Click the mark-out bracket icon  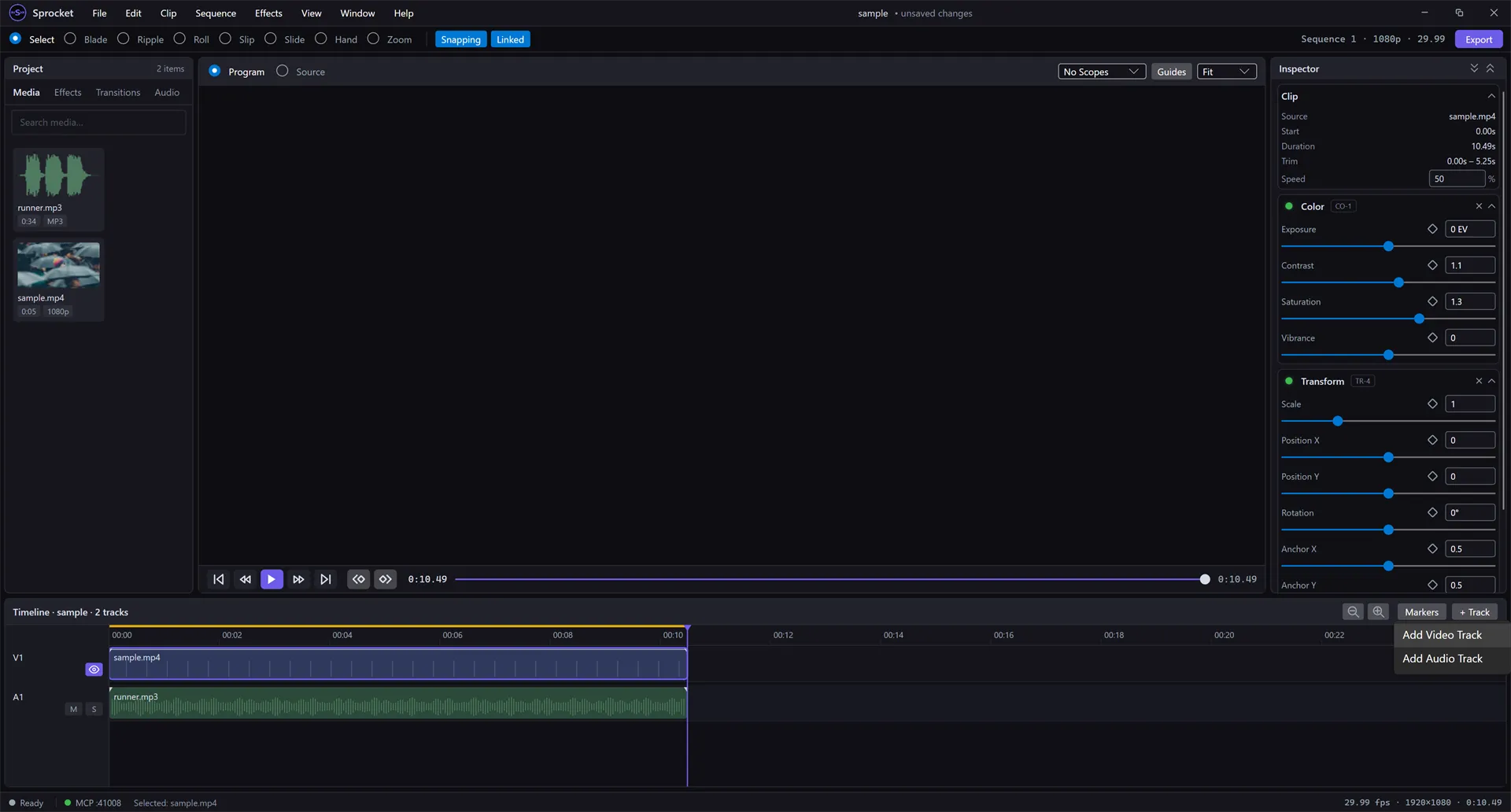click(386, 579)
